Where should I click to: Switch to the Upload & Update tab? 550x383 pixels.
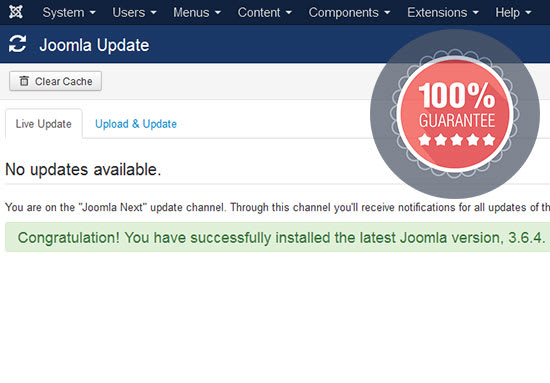tap(136, 124)
